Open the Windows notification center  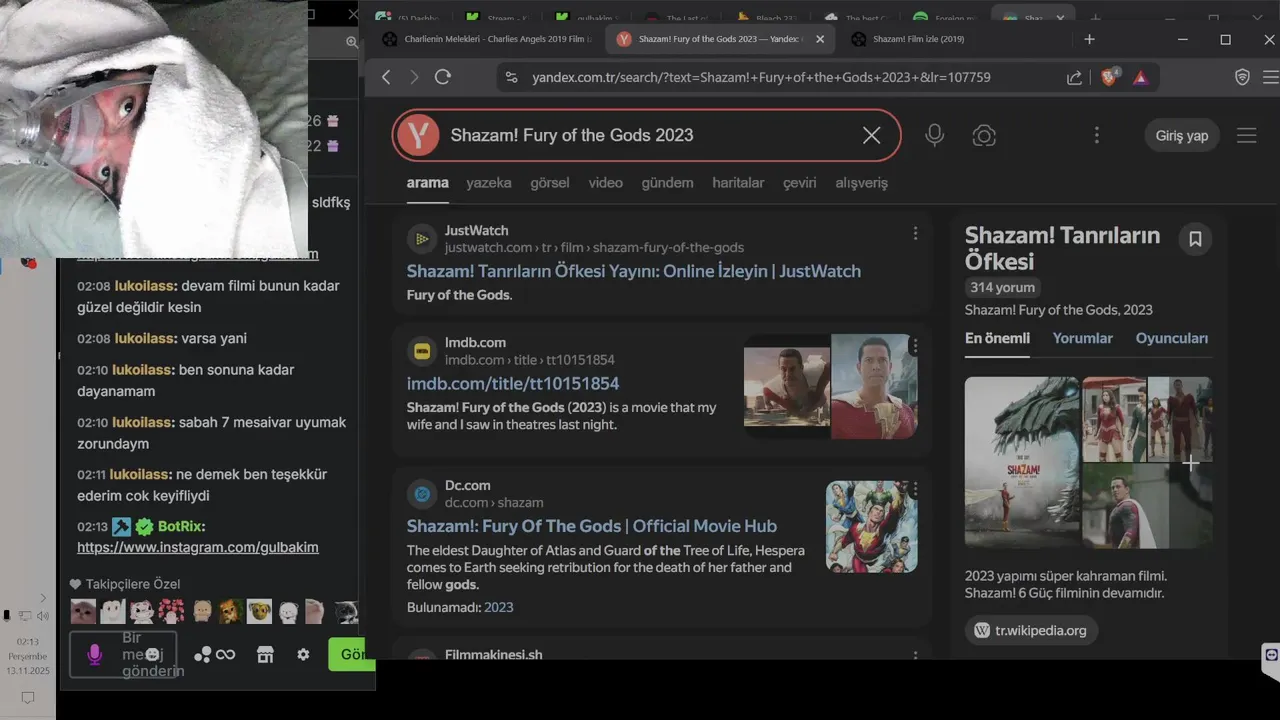28,697
